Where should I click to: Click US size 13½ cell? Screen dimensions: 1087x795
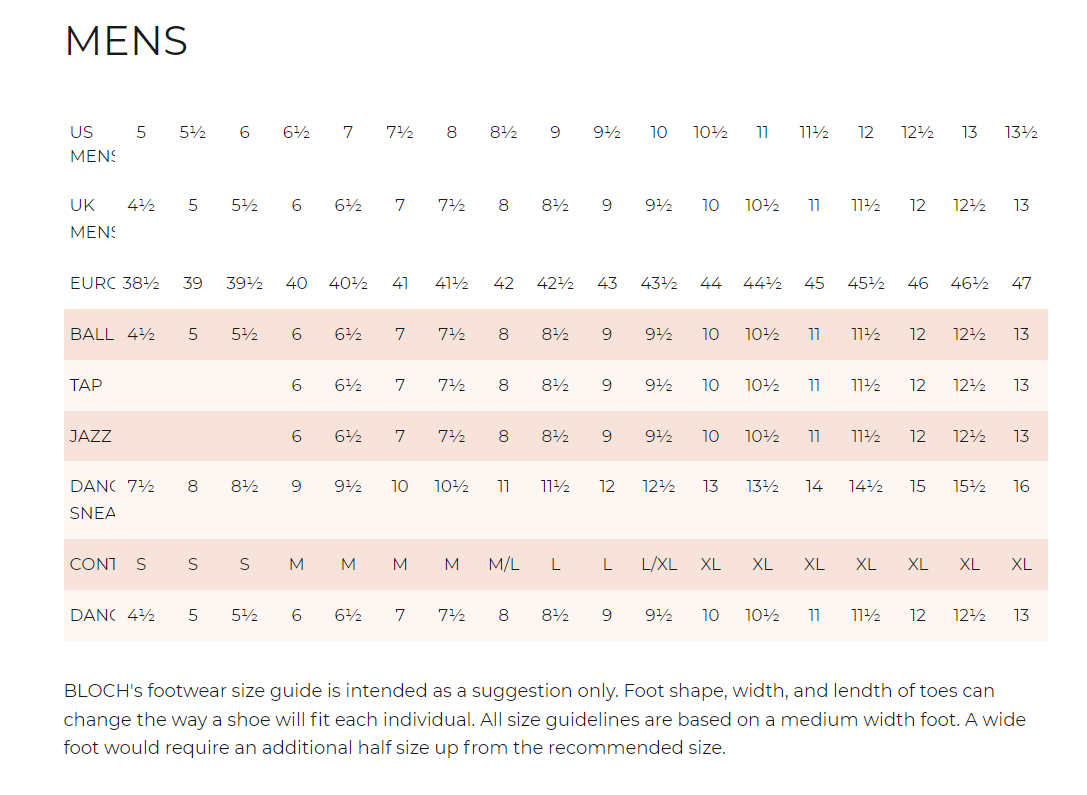1021,132
